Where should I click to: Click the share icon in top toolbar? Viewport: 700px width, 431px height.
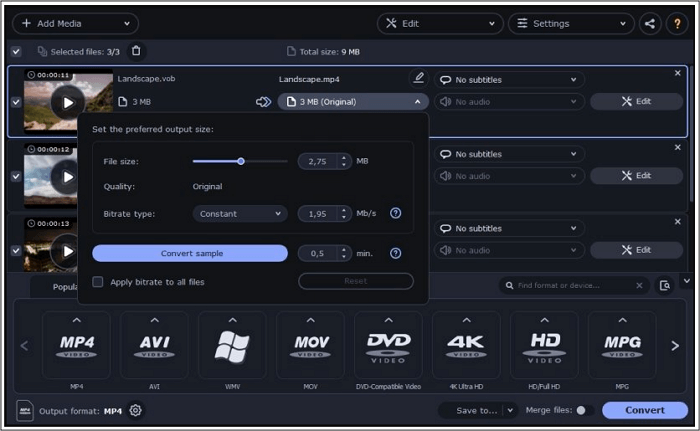click(x=651, y=23)
